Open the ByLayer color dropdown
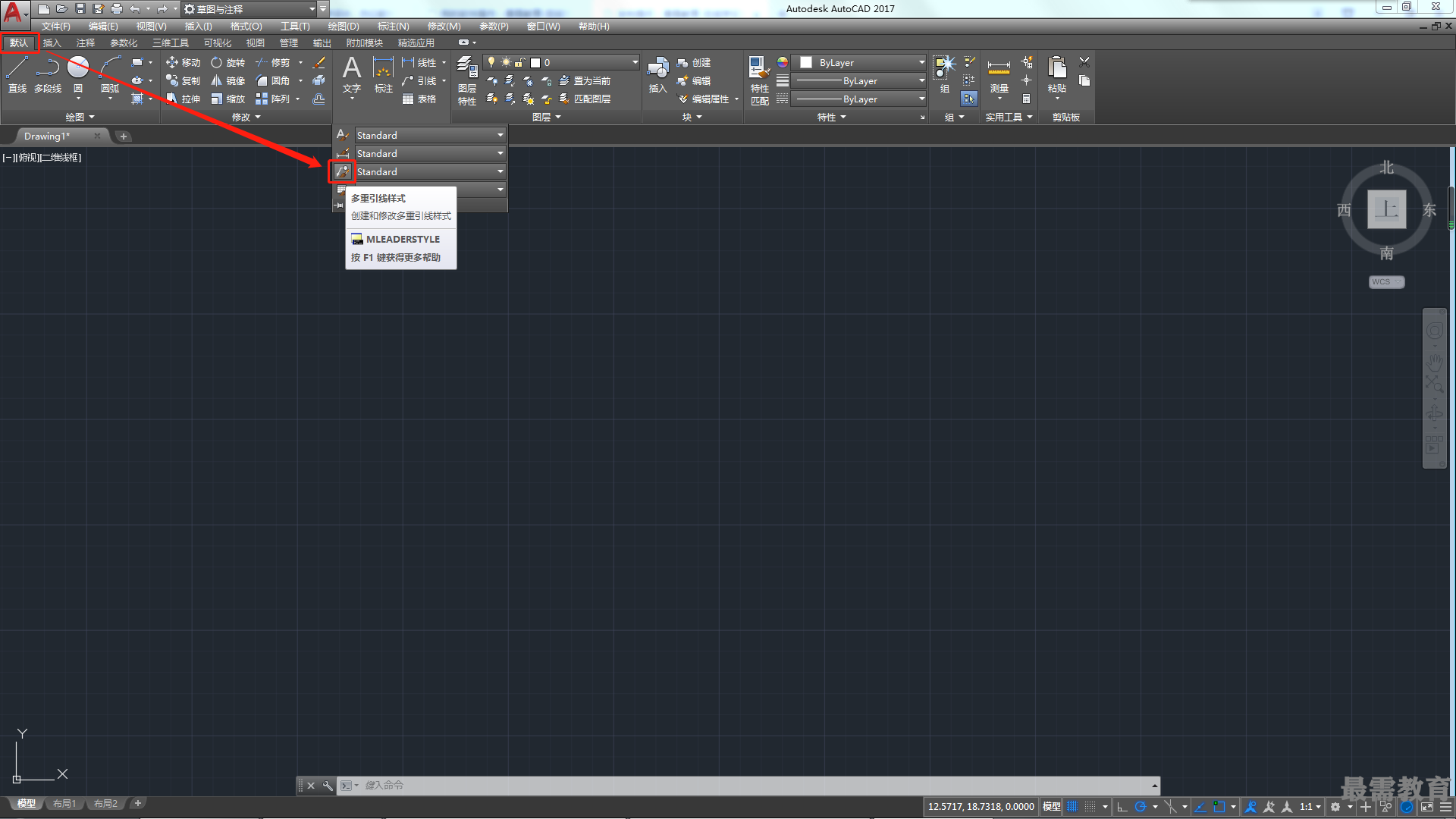This screenshot has width=1456, height=819. (x=859, y=62)
